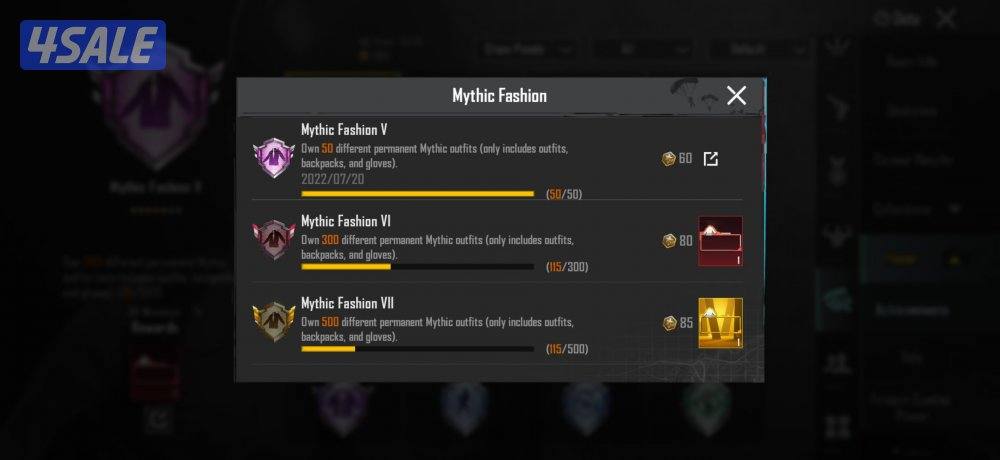Screen dimensions: 1000x460
Task: Close the Mythic Fashion dialog
Action: pos(736,96)
